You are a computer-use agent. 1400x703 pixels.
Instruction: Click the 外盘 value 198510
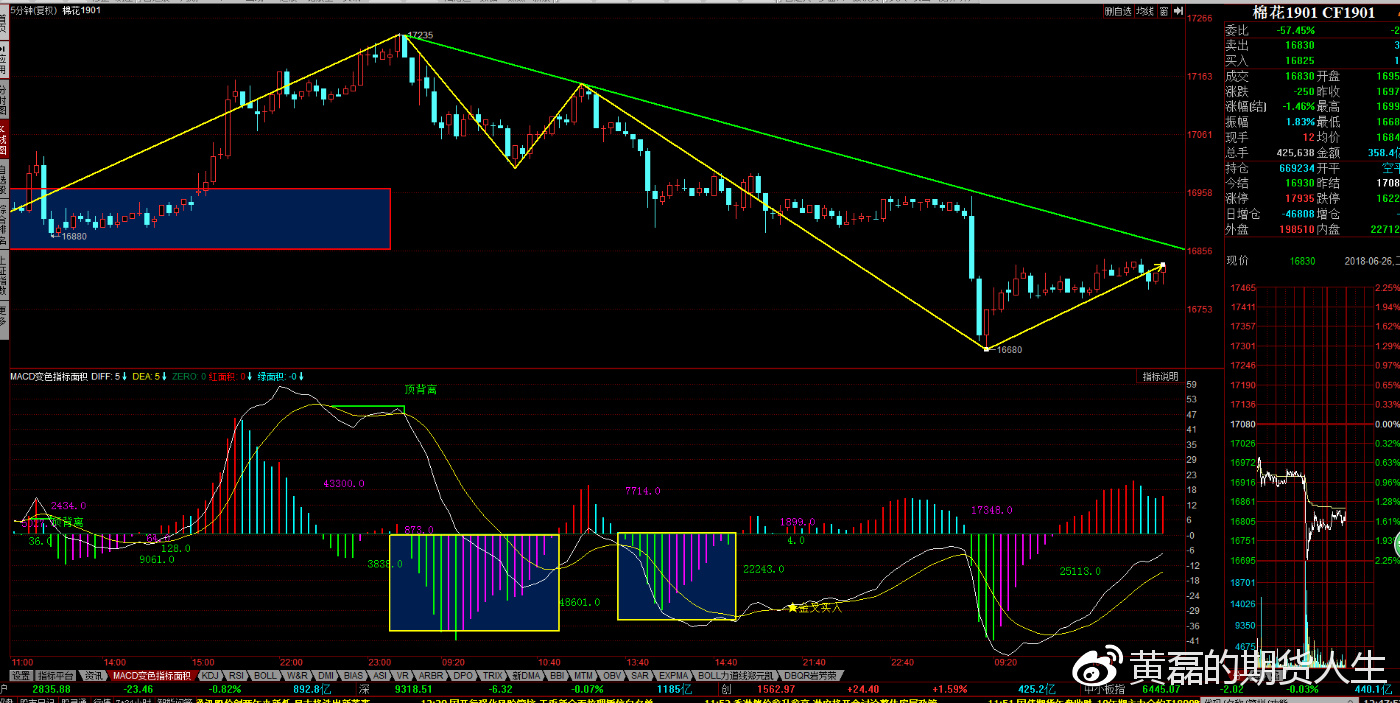click(x=1298, y=229)
